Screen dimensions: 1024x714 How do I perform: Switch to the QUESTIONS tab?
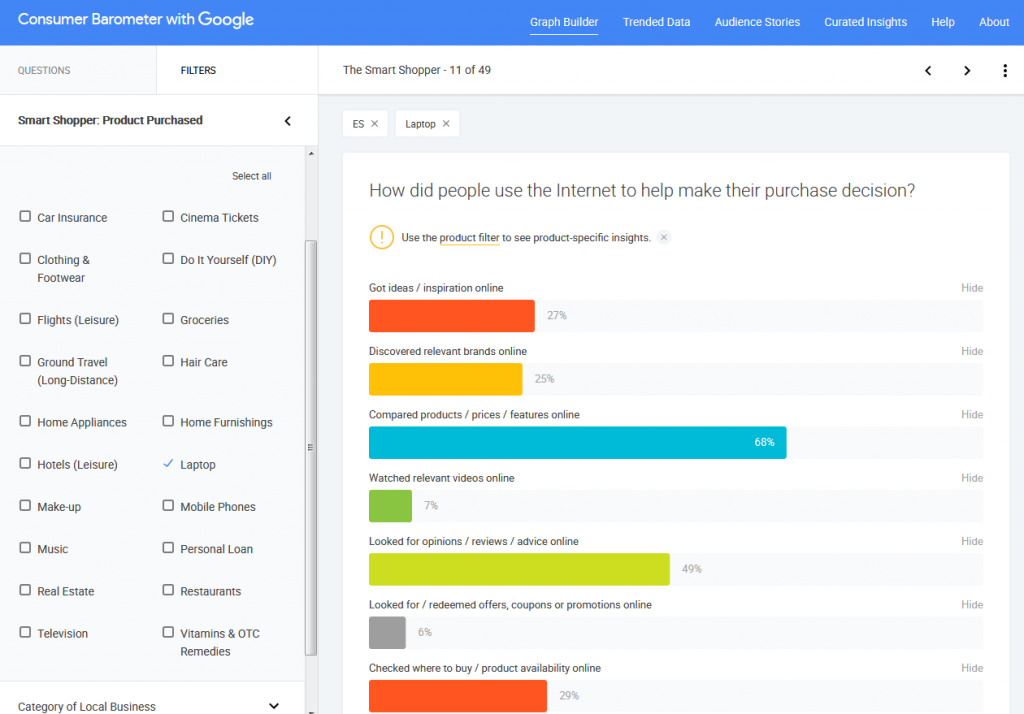(x=78, y=70)
